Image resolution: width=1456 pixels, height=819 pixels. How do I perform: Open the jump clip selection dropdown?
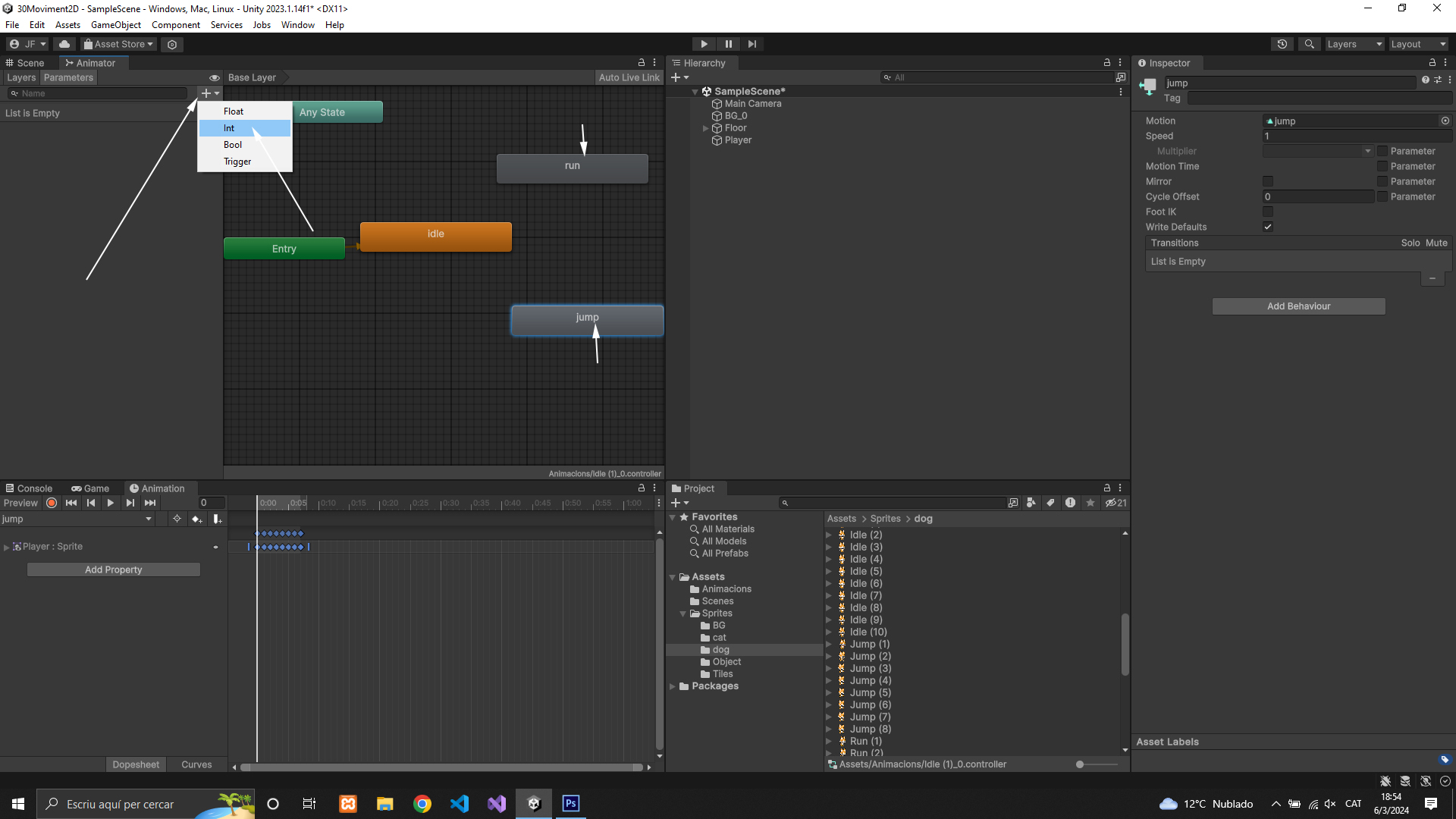pos(76,519)
